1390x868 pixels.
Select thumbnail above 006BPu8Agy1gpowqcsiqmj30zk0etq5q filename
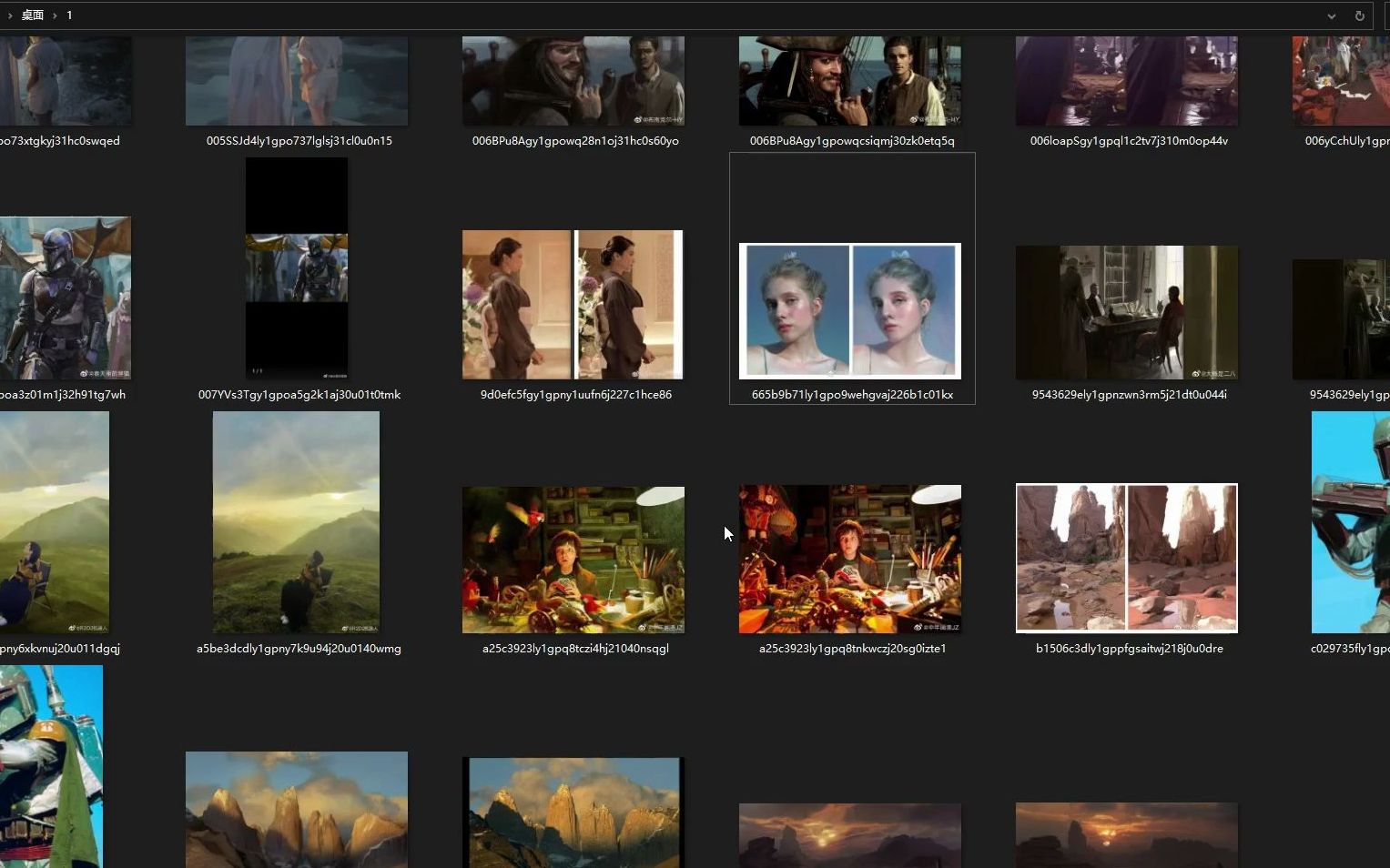pos(850,81)
